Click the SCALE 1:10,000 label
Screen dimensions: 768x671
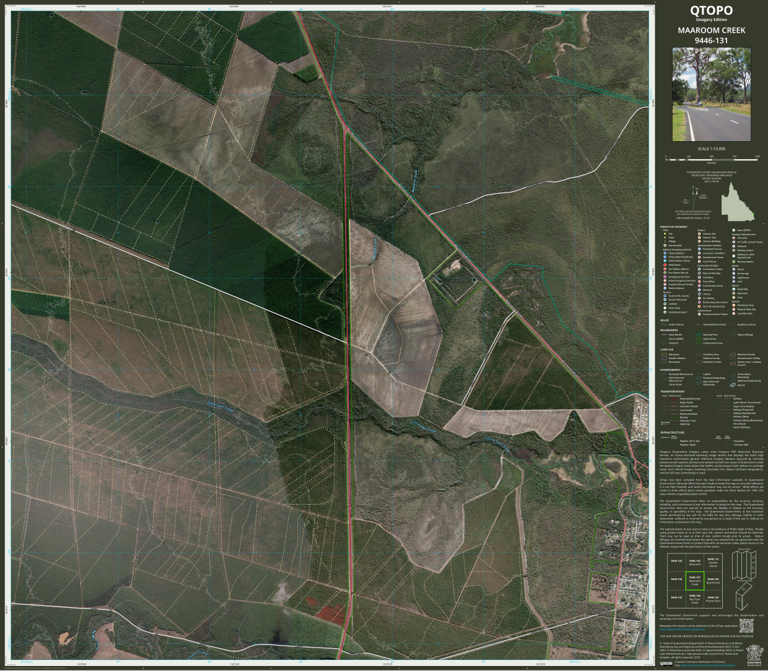[711, 149]
